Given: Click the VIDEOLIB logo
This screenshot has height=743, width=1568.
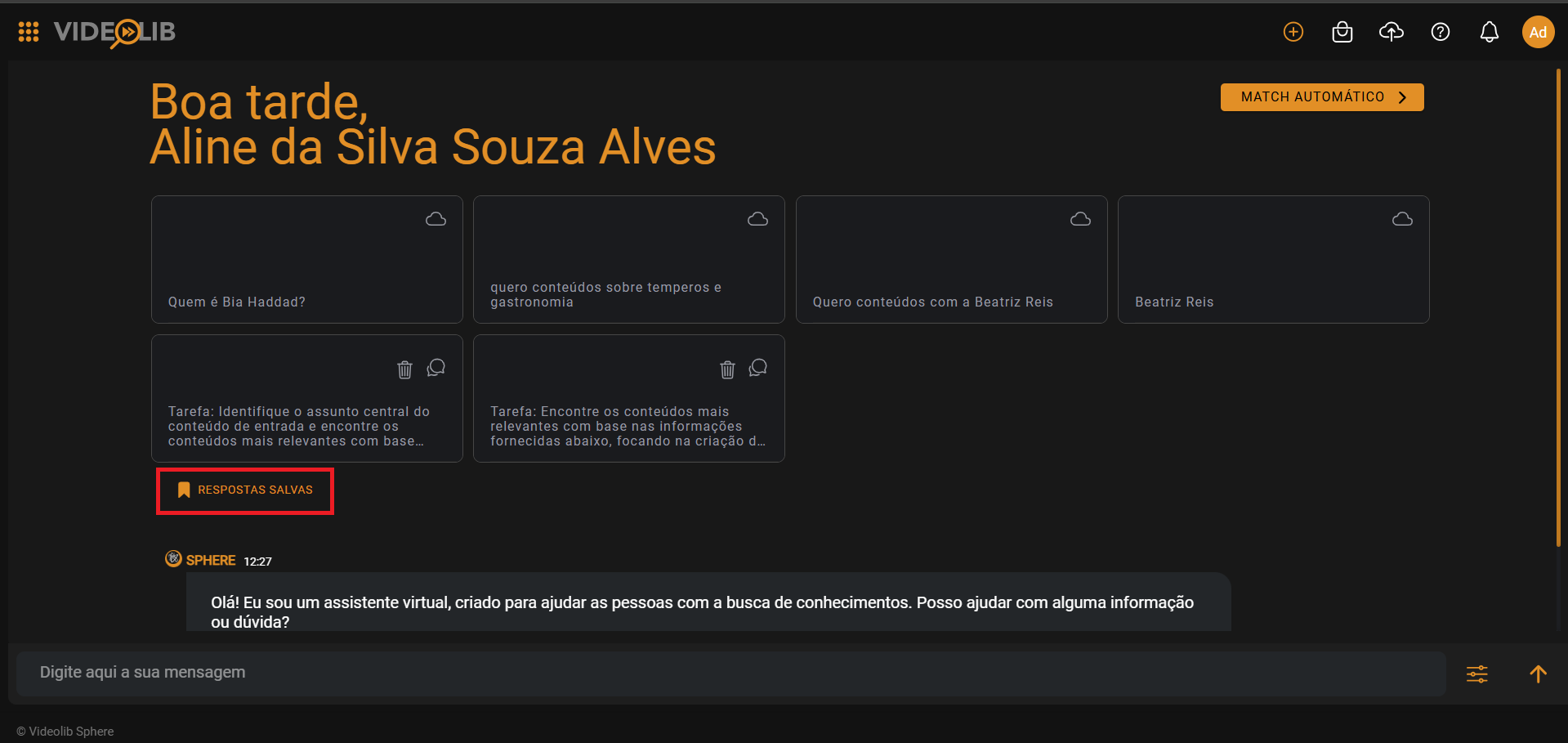Looking at the screenshot, I should (114, 33).
